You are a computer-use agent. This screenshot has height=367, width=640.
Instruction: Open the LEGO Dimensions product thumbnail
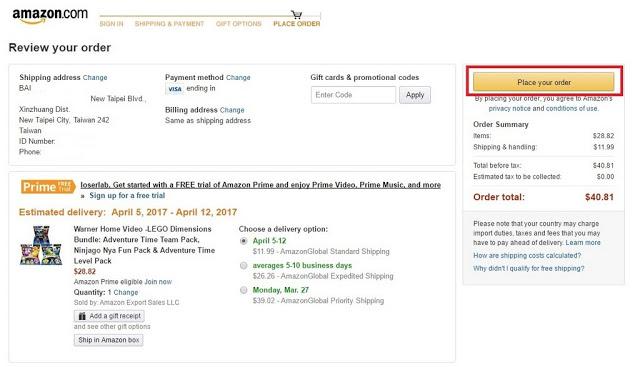click(x=41, y=245)
